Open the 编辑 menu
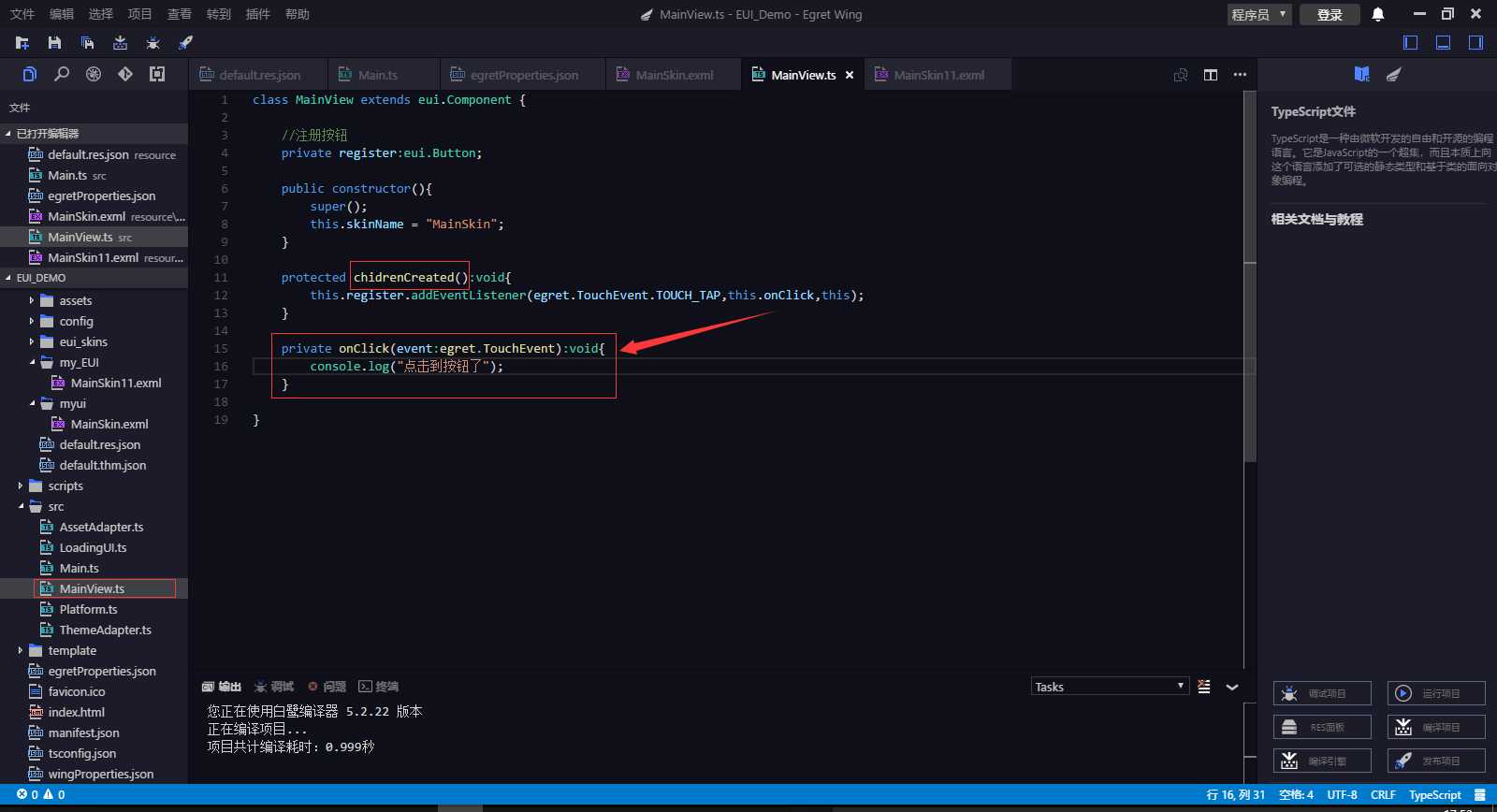This screenshot has height=812, width=1497. (62, 14)
